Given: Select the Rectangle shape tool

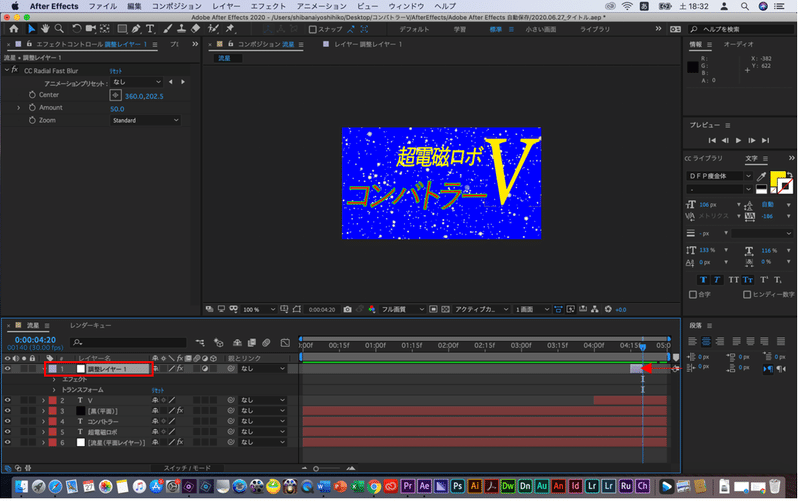Looking at the screenshot, I should click(x=122, y=29).
